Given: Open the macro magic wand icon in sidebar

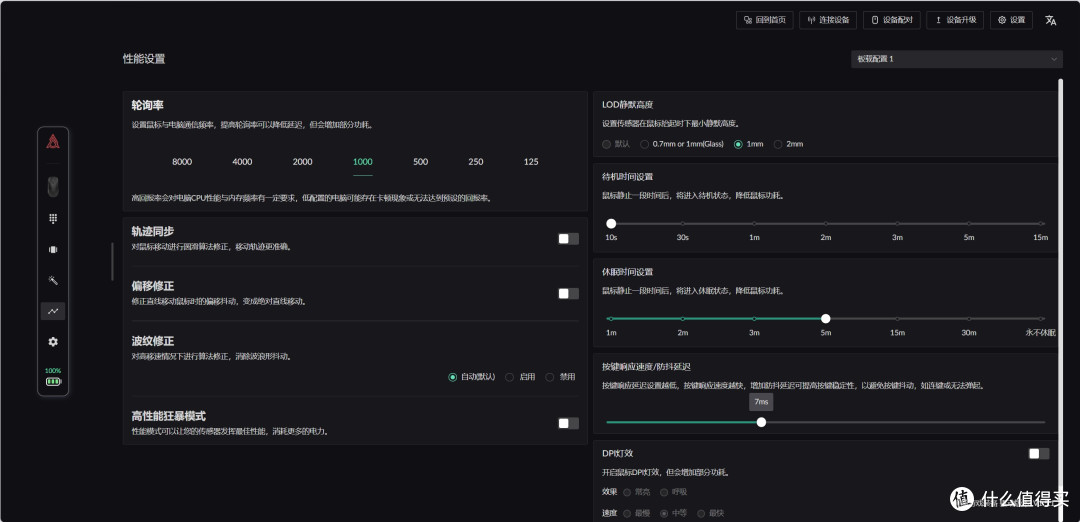Looking at the screenshot, I should click(x=53, y=280).
